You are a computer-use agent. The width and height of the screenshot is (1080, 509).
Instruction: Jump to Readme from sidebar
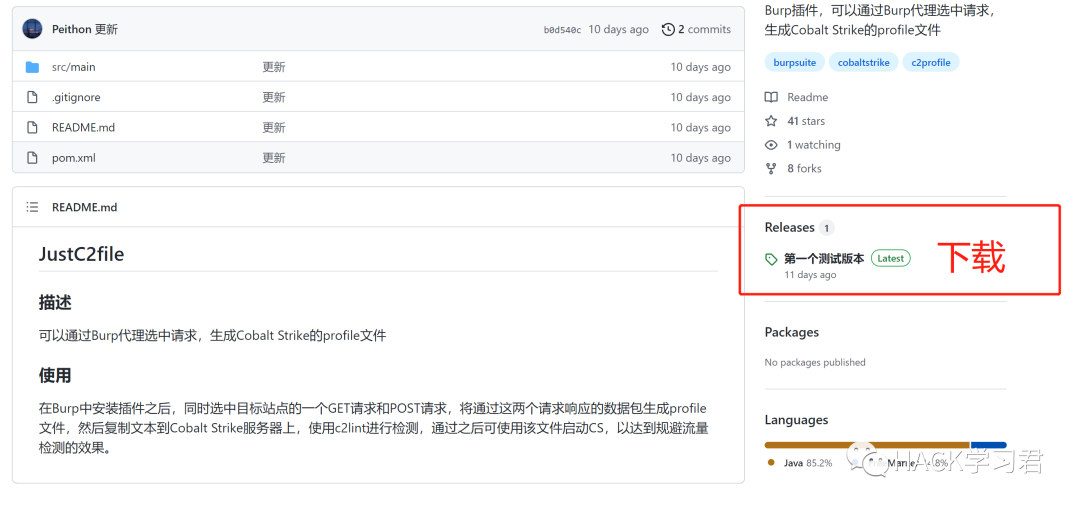tap(808, 97)
